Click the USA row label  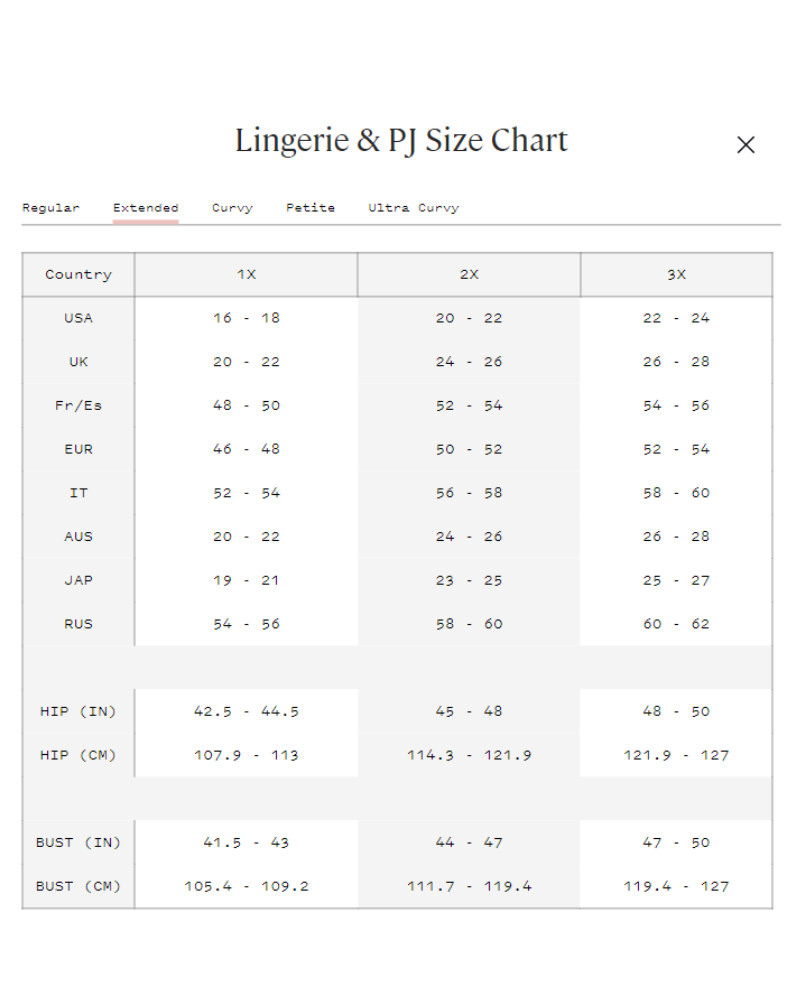point(78,318)
